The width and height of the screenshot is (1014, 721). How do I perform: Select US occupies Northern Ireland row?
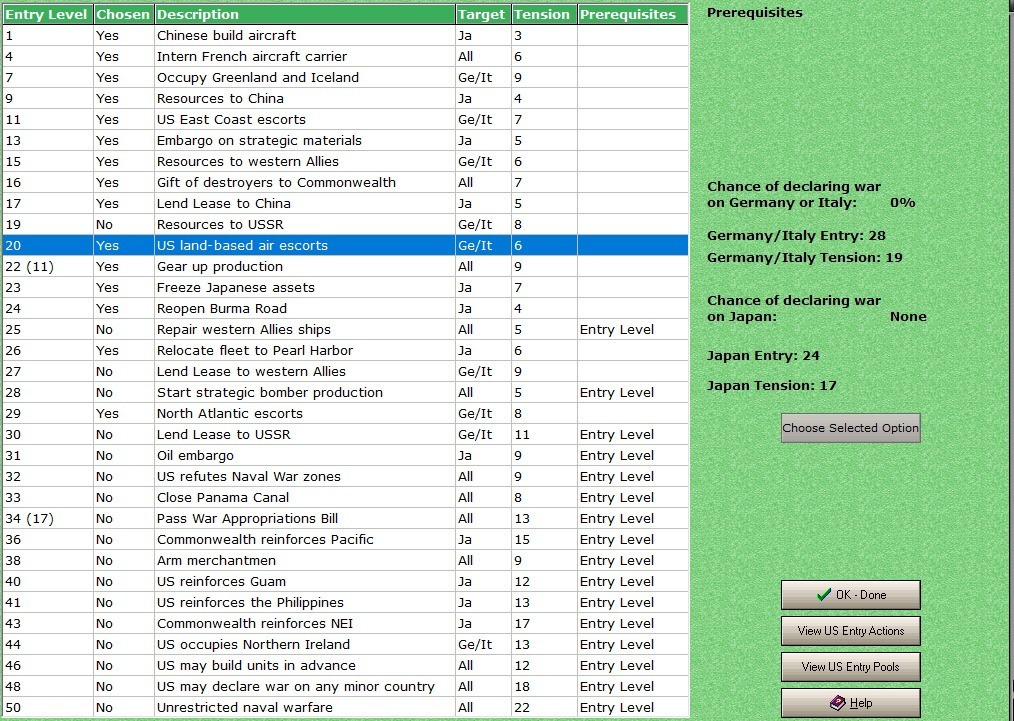[345, 645]
